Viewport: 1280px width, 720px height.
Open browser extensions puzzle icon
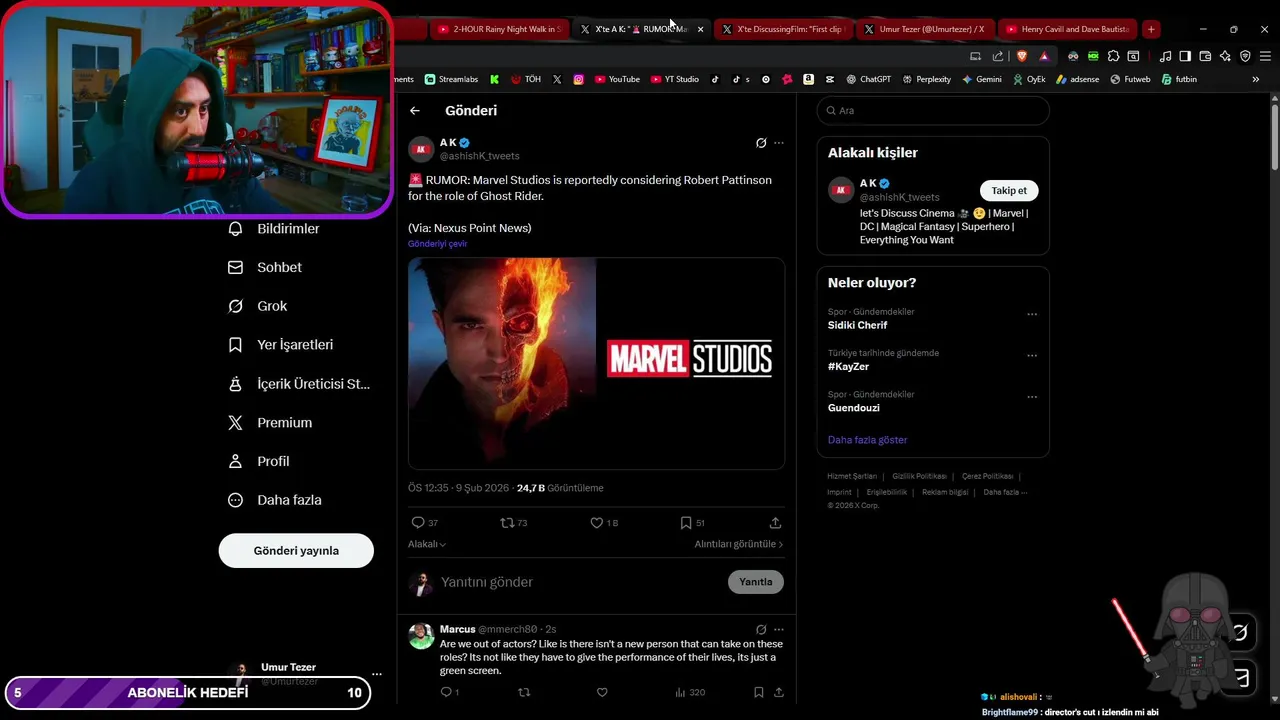click(x=1113, y=56)
